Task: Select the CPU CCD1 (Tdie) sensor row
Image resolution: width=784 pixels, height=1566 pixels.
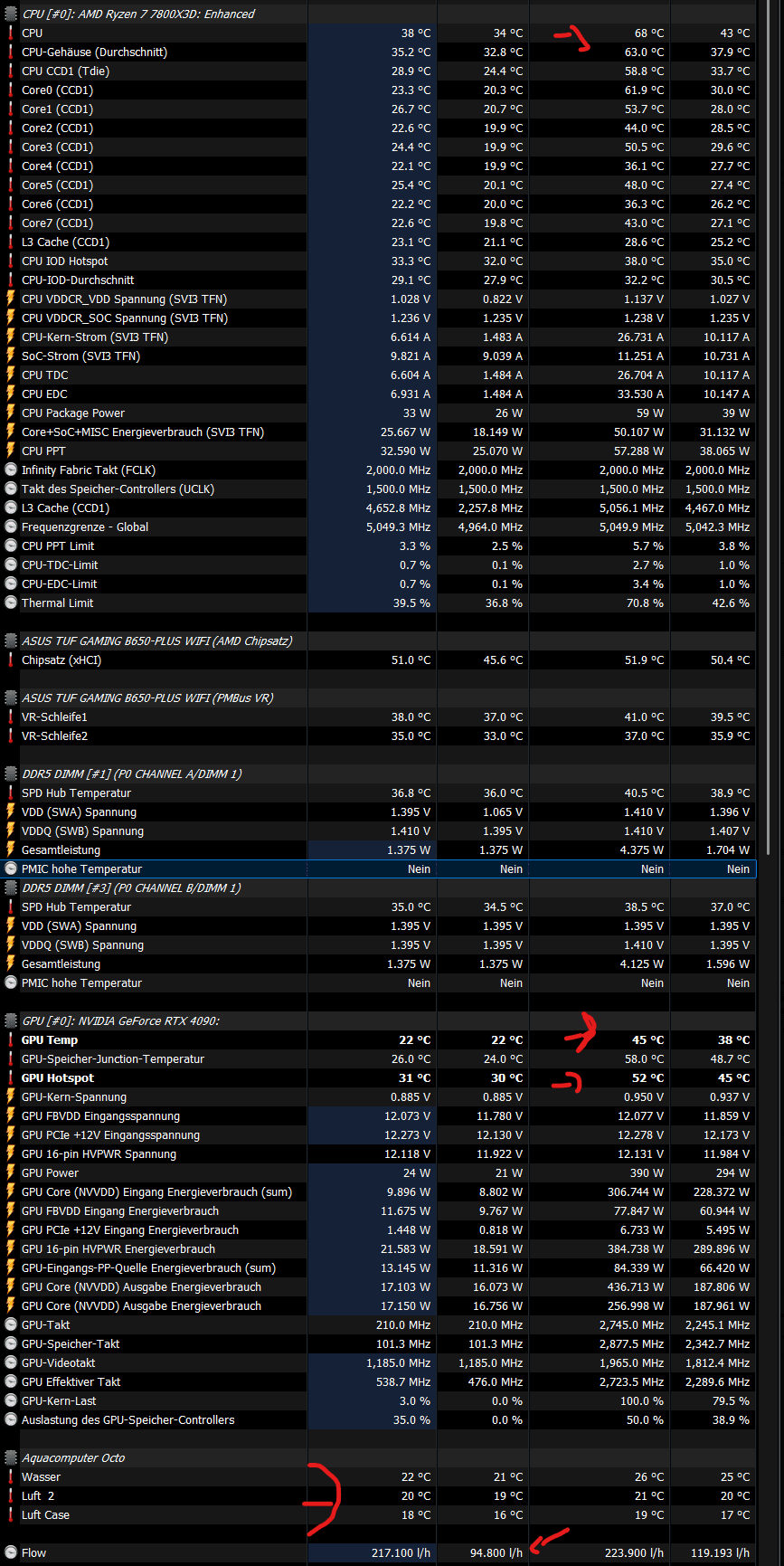Action: (x=378, y=71)
